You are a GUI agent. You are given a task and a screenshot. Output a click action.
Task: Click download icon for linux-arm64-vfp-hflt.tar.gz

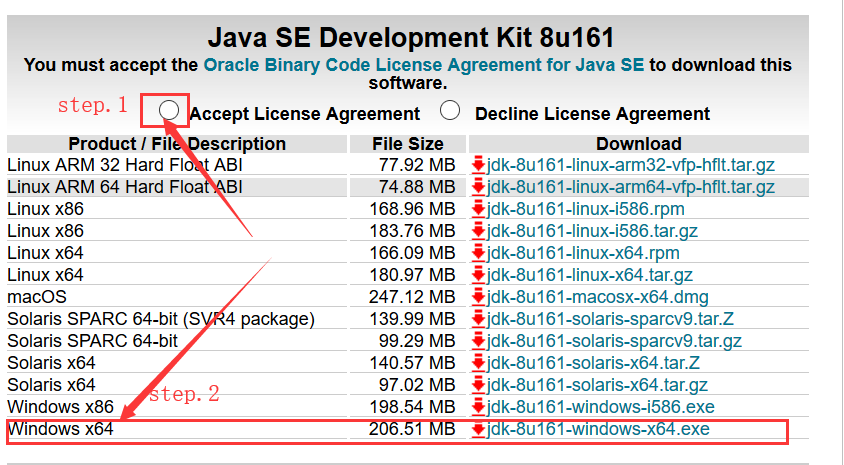click(478, 186)
